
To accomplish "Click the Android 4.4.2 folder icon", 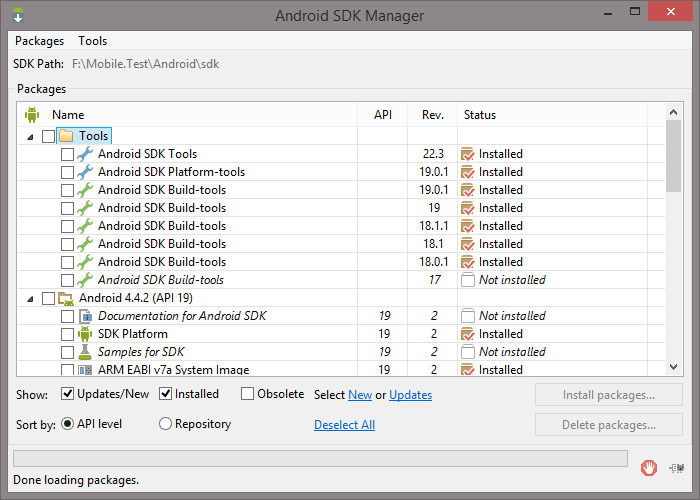I will tap(66, 298).
